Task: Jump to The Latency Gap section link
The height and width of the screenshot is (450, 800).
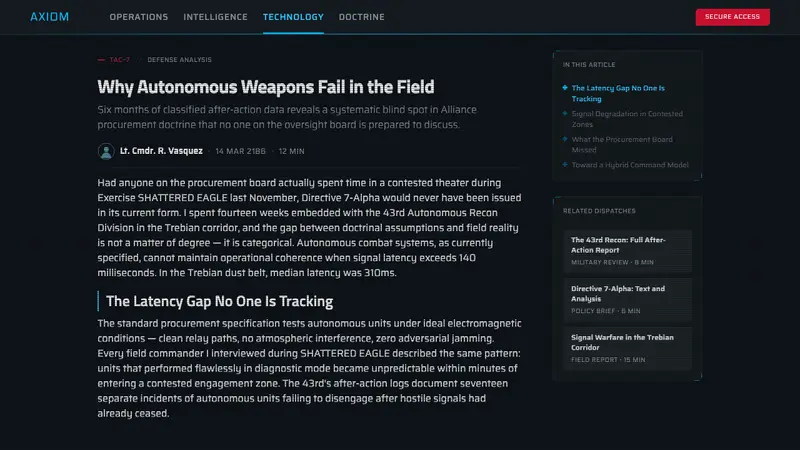Action: [x=618, y=93]
